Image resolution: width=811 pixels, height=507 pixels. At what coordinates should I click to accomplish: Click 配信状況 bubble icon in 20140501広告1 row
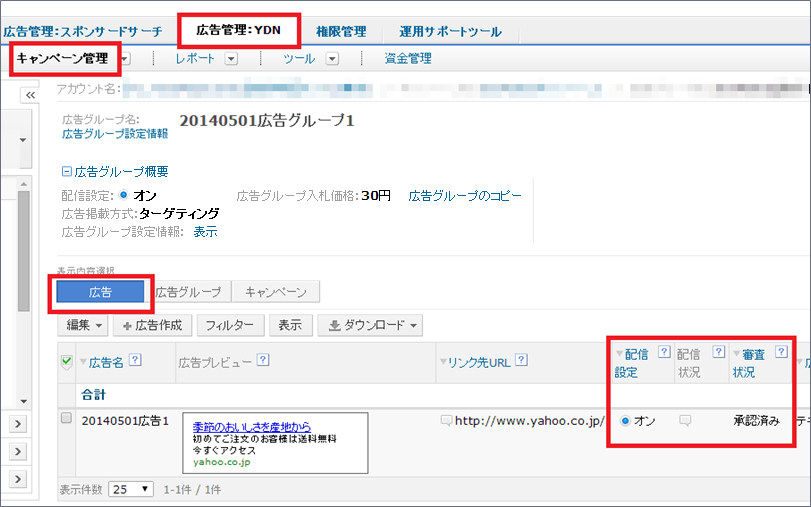[685, 421]
